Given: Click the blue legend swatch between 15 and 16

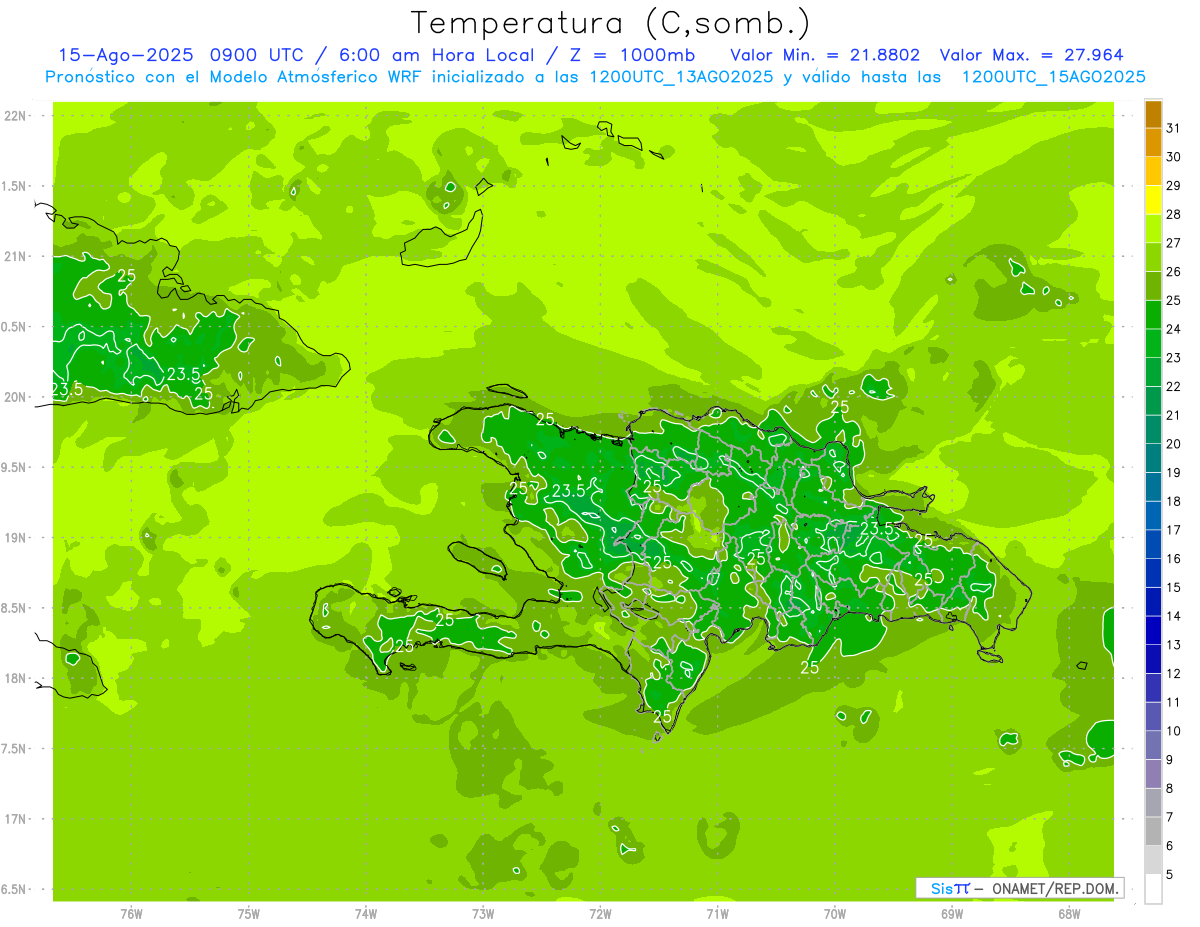Looking at the screenshot, I should (1153, 573).
